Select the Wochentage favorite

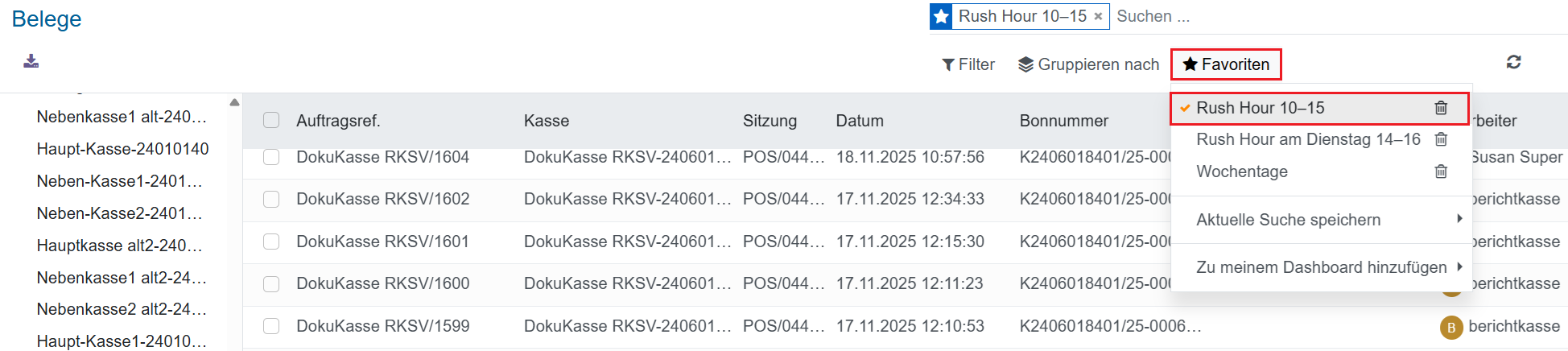1242,171
